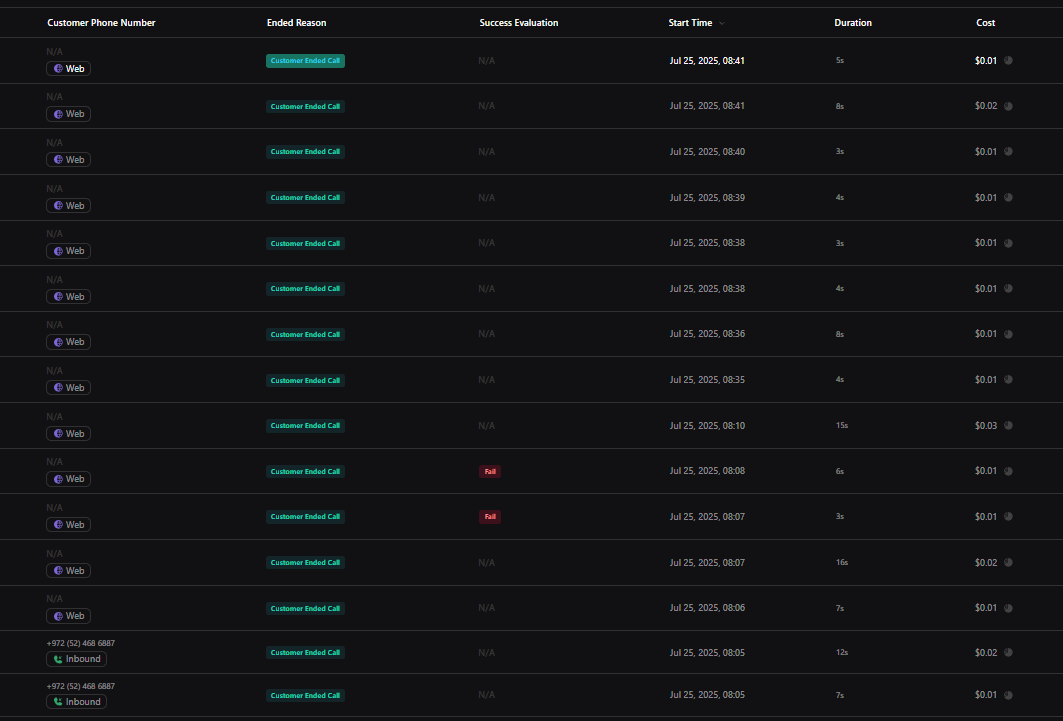Click the Cost column header
Image resolution: width=1063 pixels, height=721 pixels.
(986, 23)
